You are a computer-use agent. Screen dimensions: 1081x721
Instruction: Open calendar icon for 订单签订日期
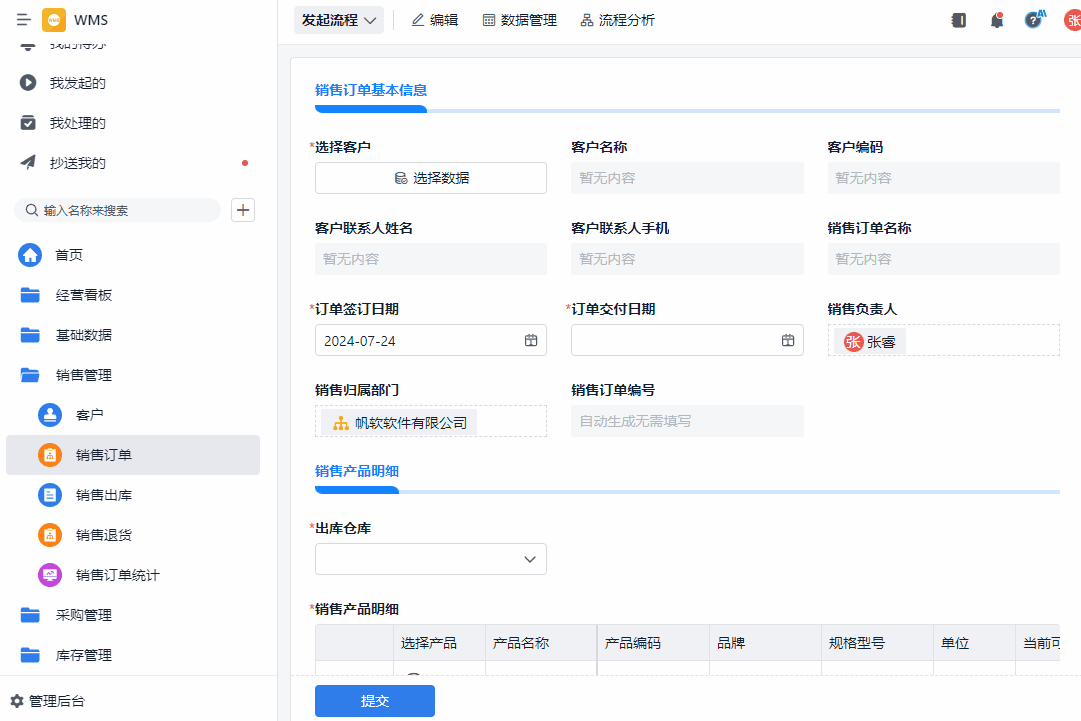click(x=531, y=341)
